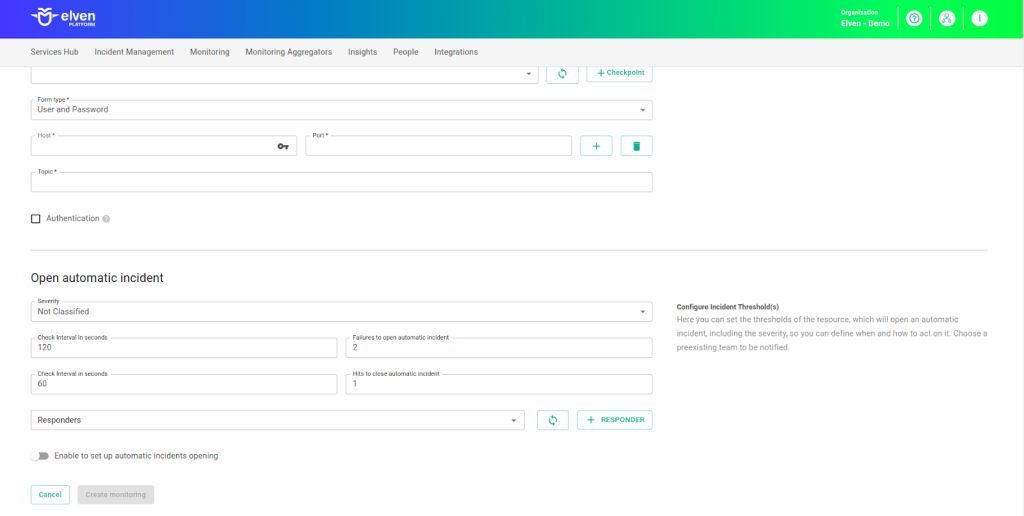1024x516 pixels.
Task: Open the help question mark icon
Action: pyautogui.click(x=913, y=19)
